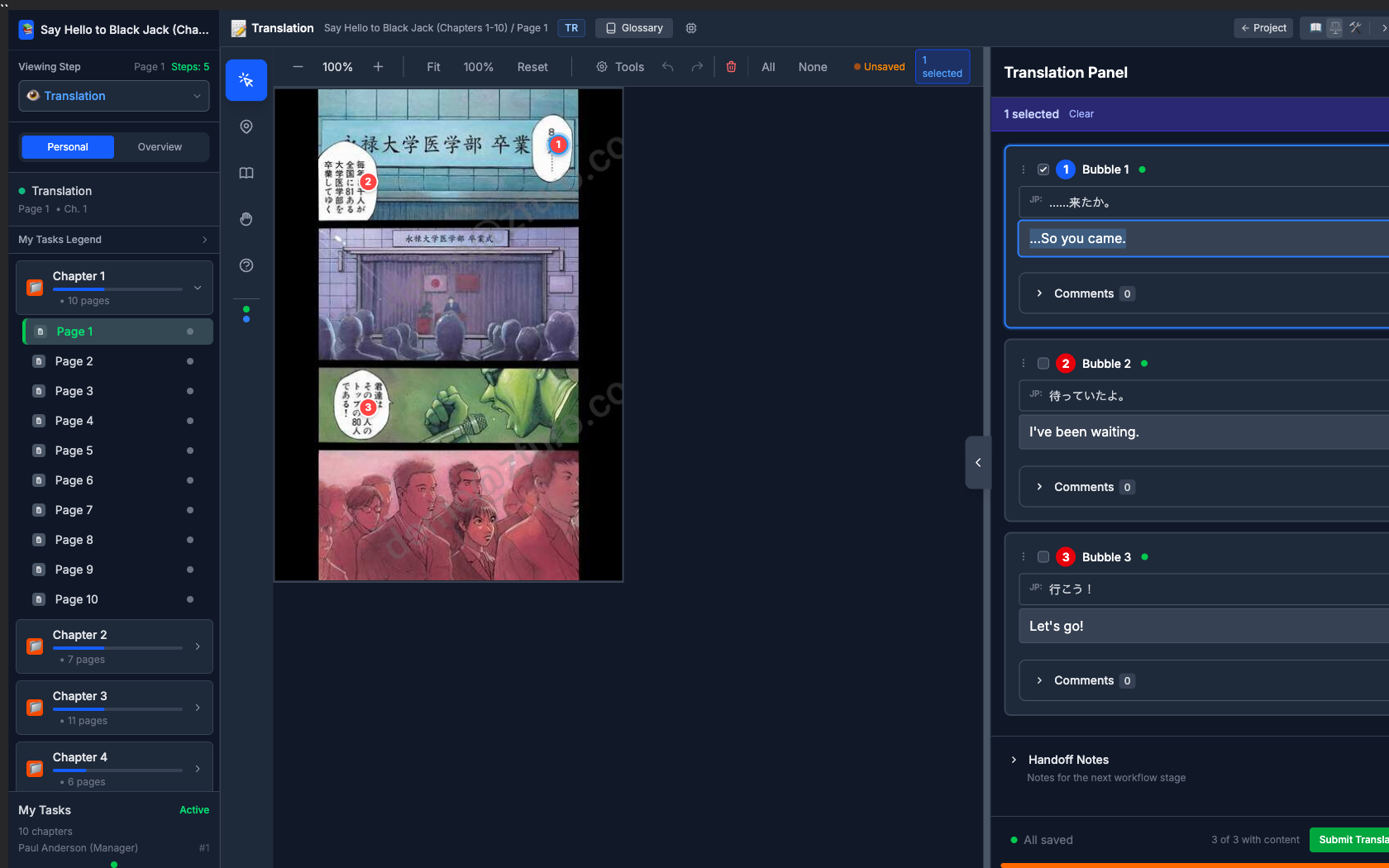Click the Chapter 3 folder icon
This screenshot has width=1389, height=868.
click(35, 708)
